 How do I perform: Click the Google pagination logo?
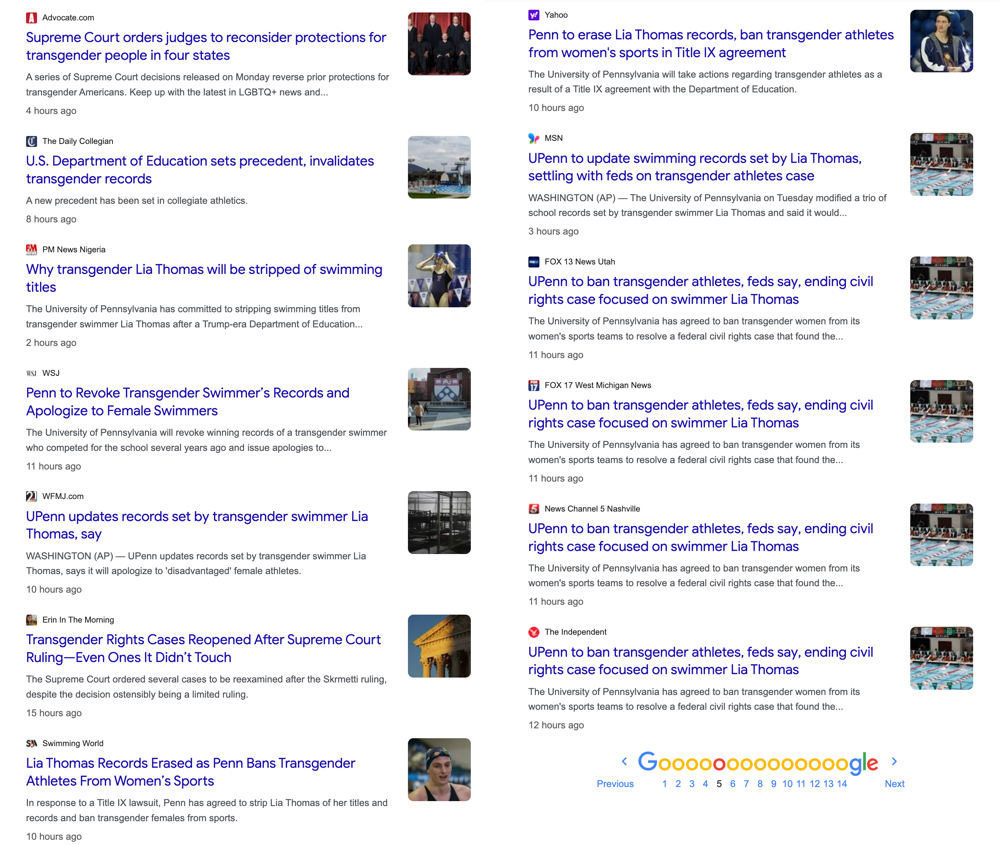coord(758,761)
